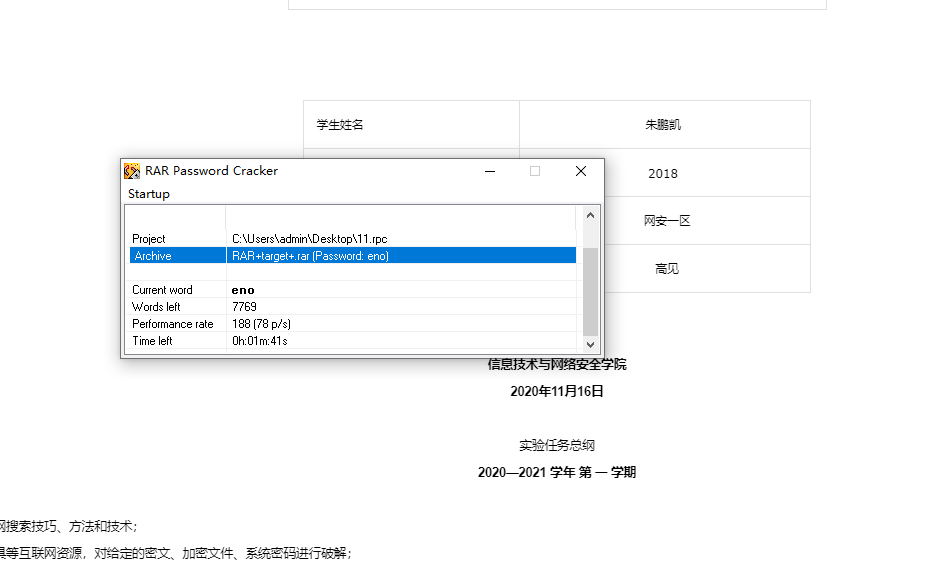Click the 网安一区 cell in document
The height and width of the screenshot is (570, 949).
point(667,221)
